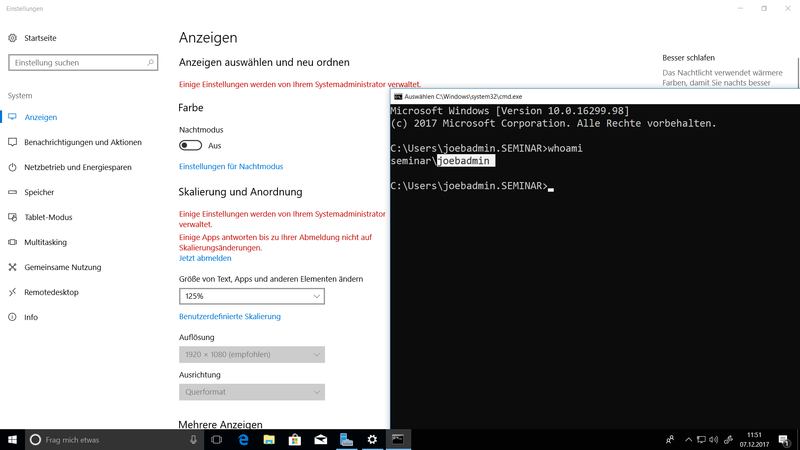
Task: Switch to the cmd taskbar icon
Action: (398, 439)
